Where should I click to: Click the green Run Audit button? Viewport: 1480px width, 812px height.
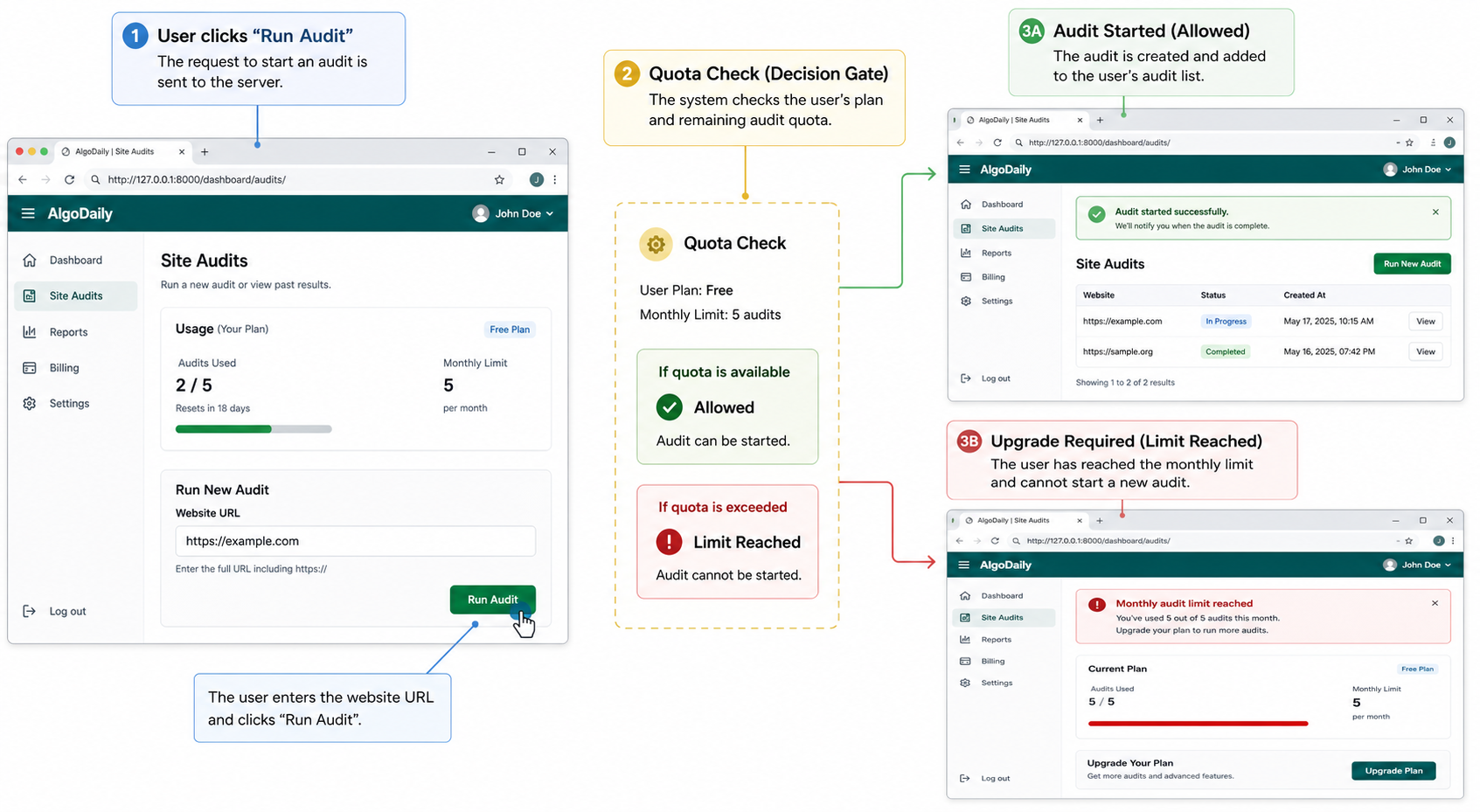coord(492,600)
